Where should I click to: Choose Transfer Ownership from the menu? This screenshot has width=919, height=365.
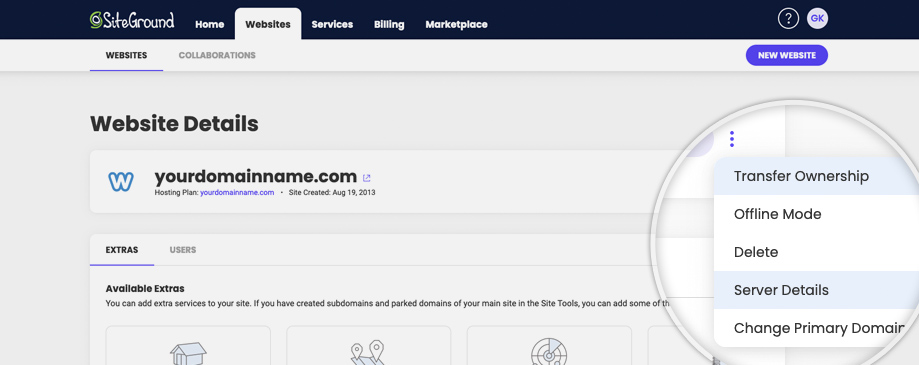[x=816, y=176]
